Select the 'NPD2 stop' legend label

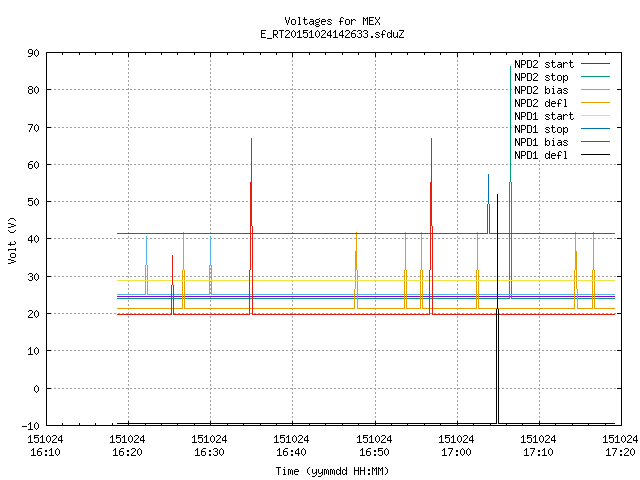(541, 77)
